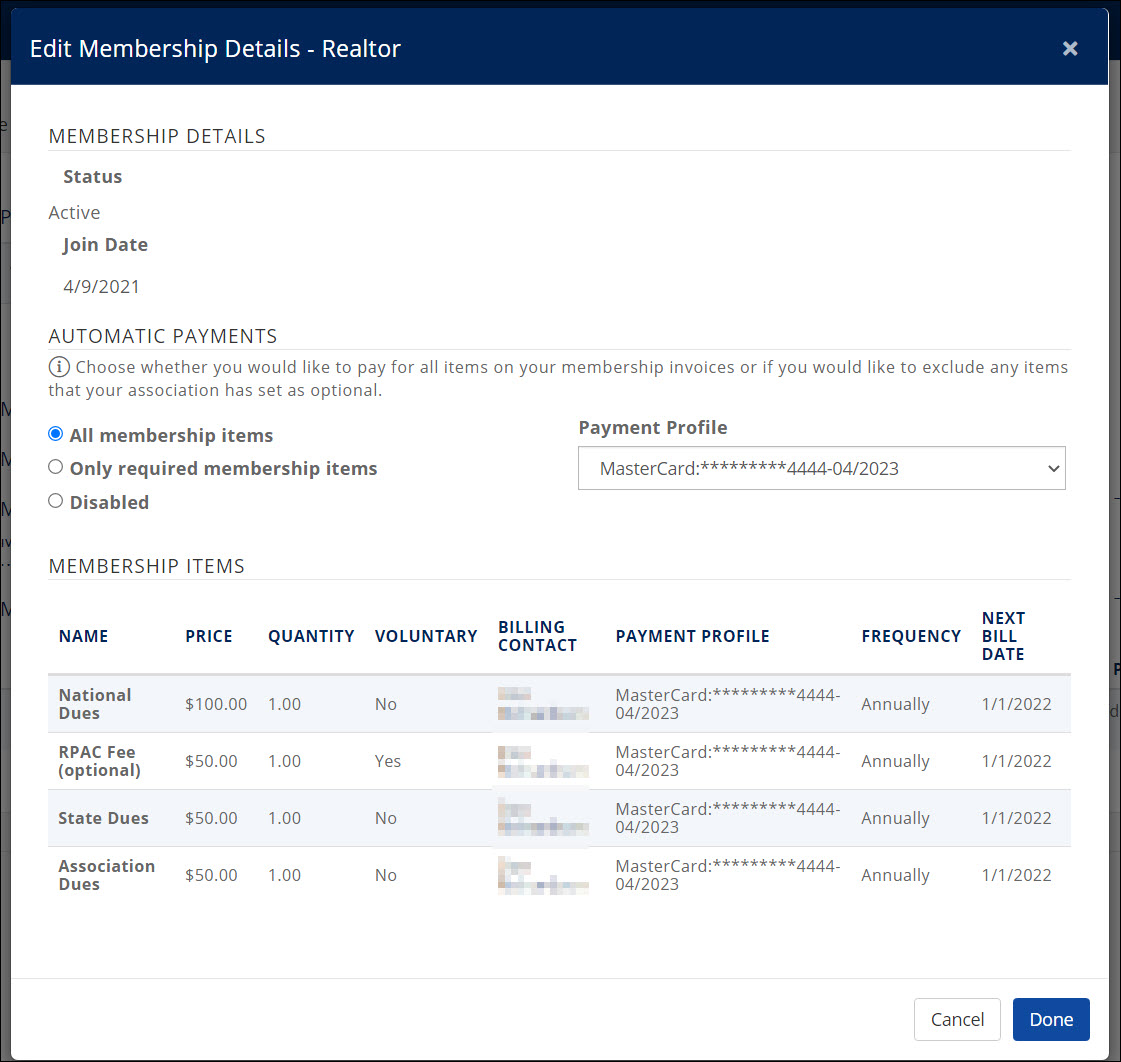Select the Association Dues row name
Screen dimensions: 1121x1062
[x=106, y=875]
